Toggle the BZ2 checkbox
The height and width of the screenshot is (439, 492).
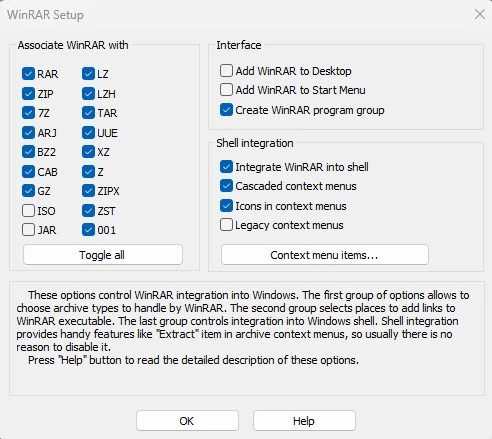(x=28, y=152)
